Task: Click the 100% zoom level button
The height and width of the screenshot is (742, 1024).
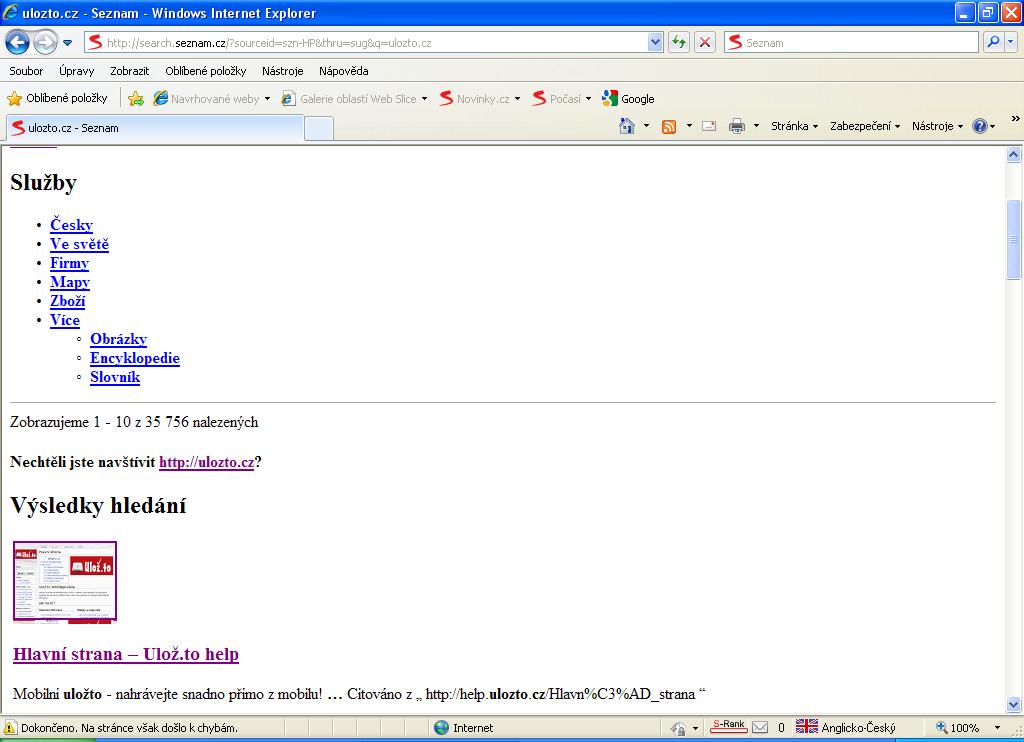Action: pyautogui.click(x=958, y=728)
